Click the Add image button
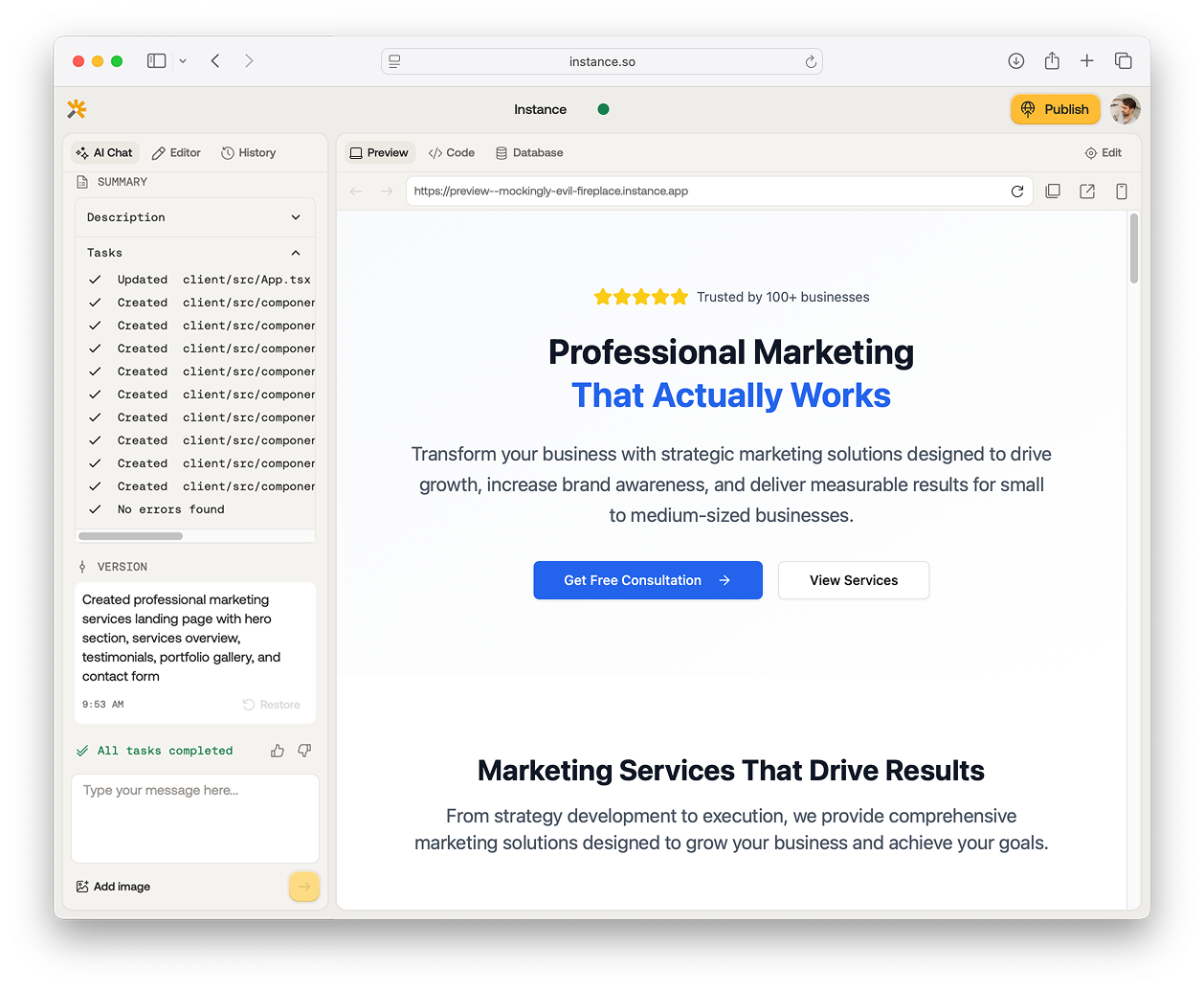This screenshot has height=990, width=1204. [x=113, y=887]
